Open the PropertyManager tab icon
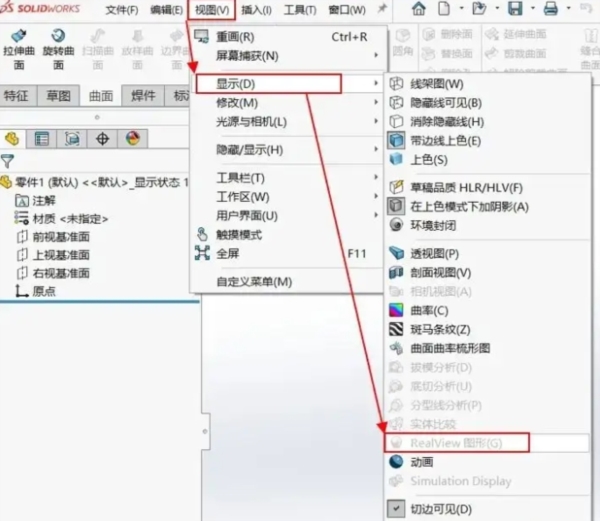This screenshot has height=521, width=600. pos(42,138)
